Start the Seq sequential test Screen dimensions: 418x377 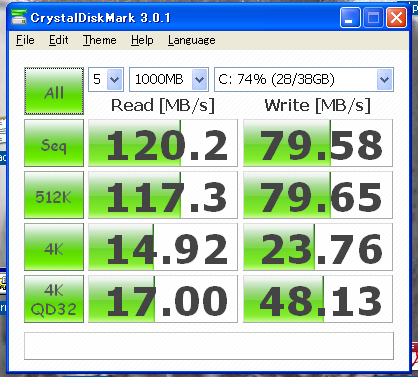[54, 143]
